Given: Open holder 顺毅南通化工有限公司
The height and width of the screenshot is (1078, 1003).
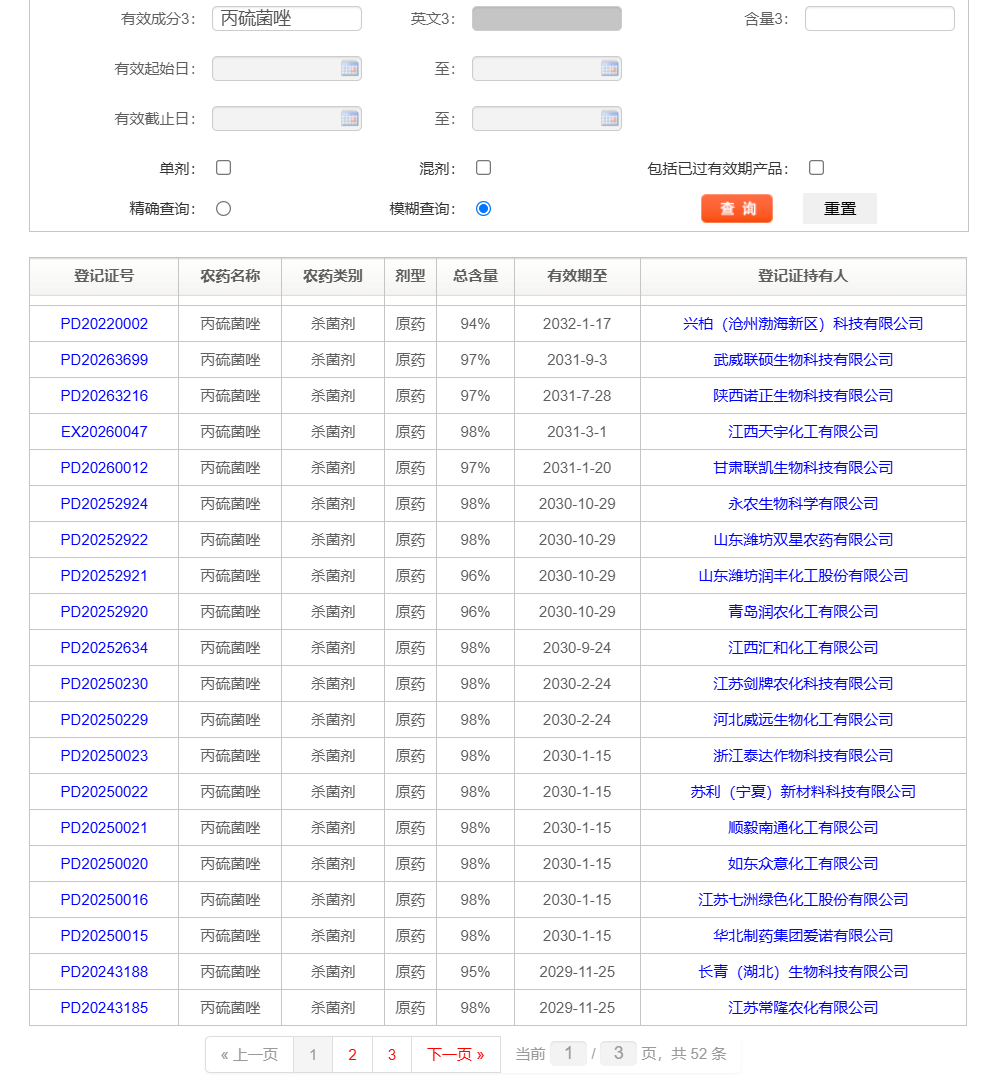Looking at the screenshot, I should tap(803, 828).
